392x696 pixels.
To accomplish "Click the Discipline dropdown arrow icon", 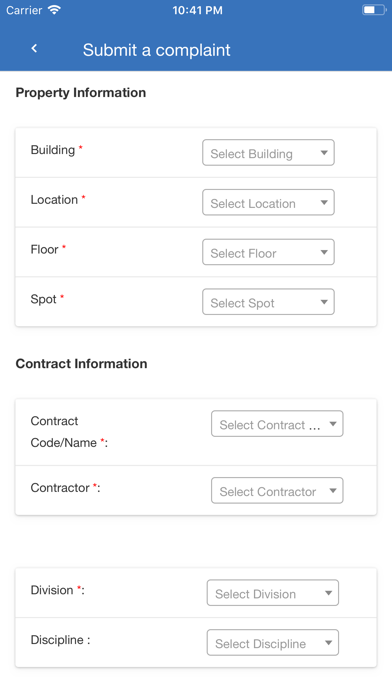I will point(329,642).
